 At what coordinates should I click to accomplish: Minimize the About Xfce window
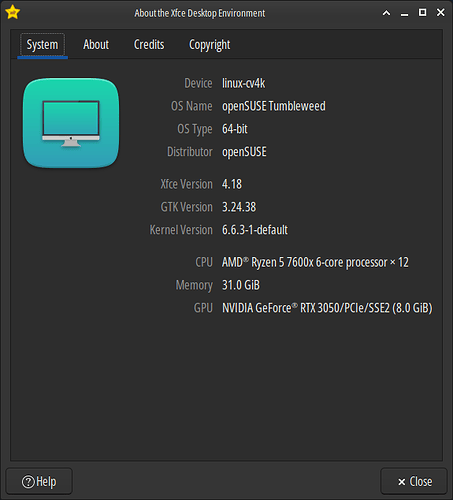[x=404, y=14]
